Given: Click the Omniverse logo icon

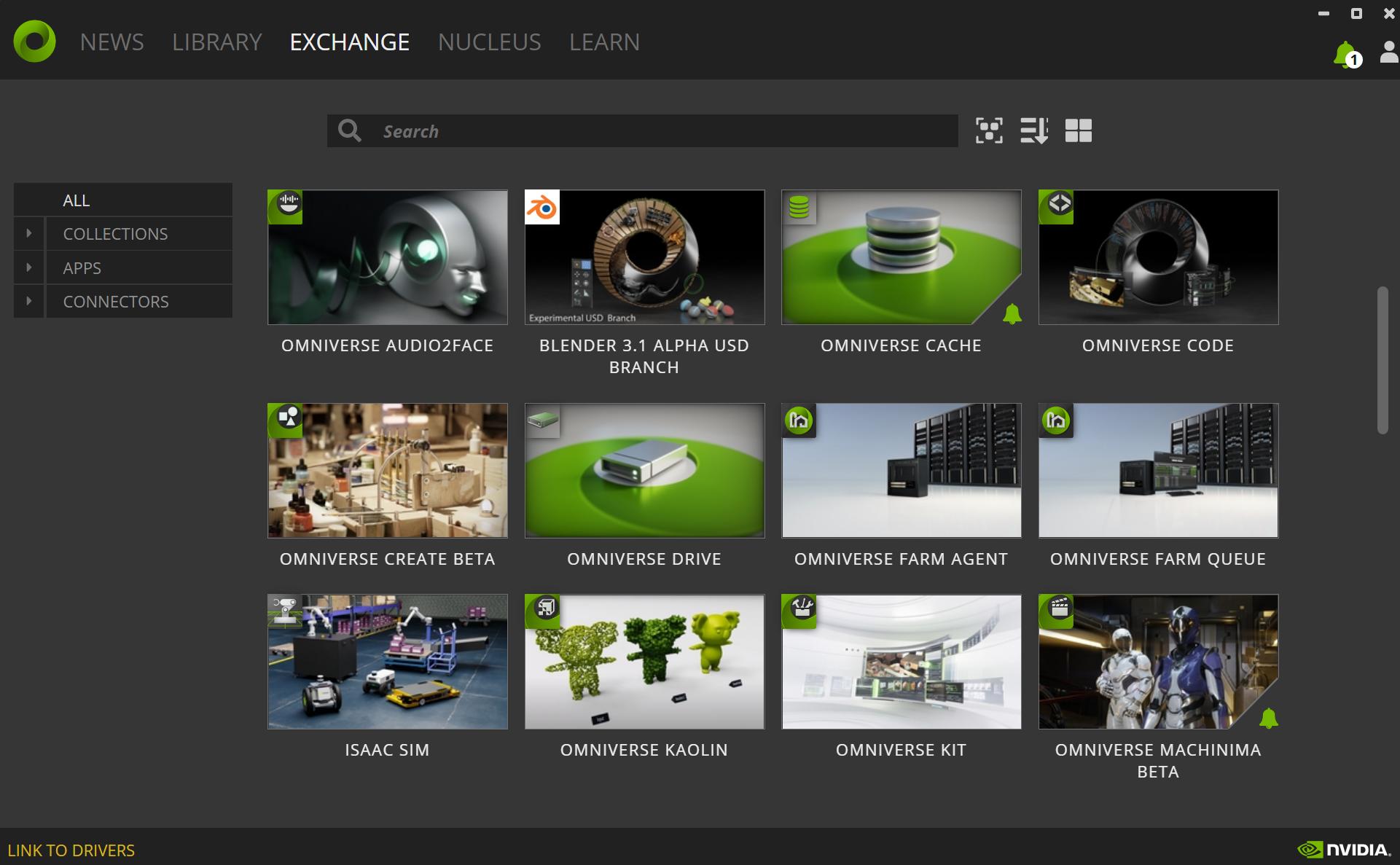Looking at the screenshot, I should click(x=34, y=42).
